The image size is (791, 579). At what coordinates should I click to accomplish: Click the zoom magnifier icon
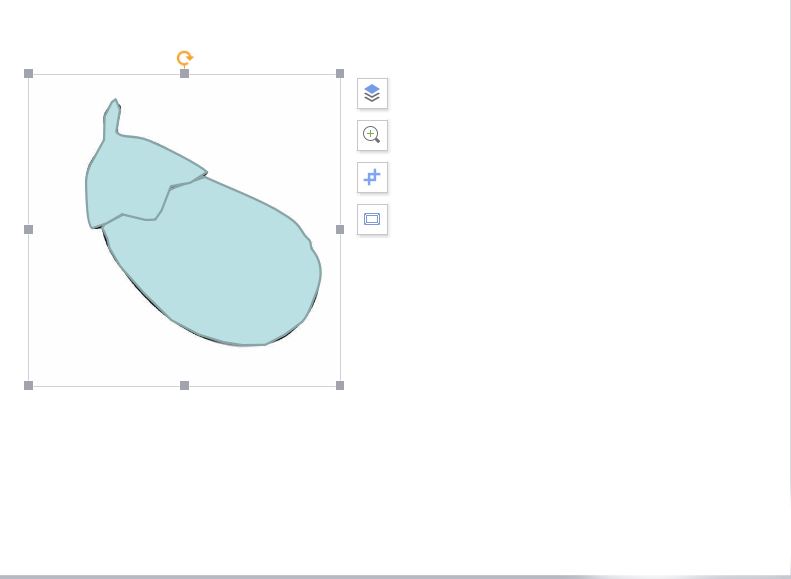[372, 135]
